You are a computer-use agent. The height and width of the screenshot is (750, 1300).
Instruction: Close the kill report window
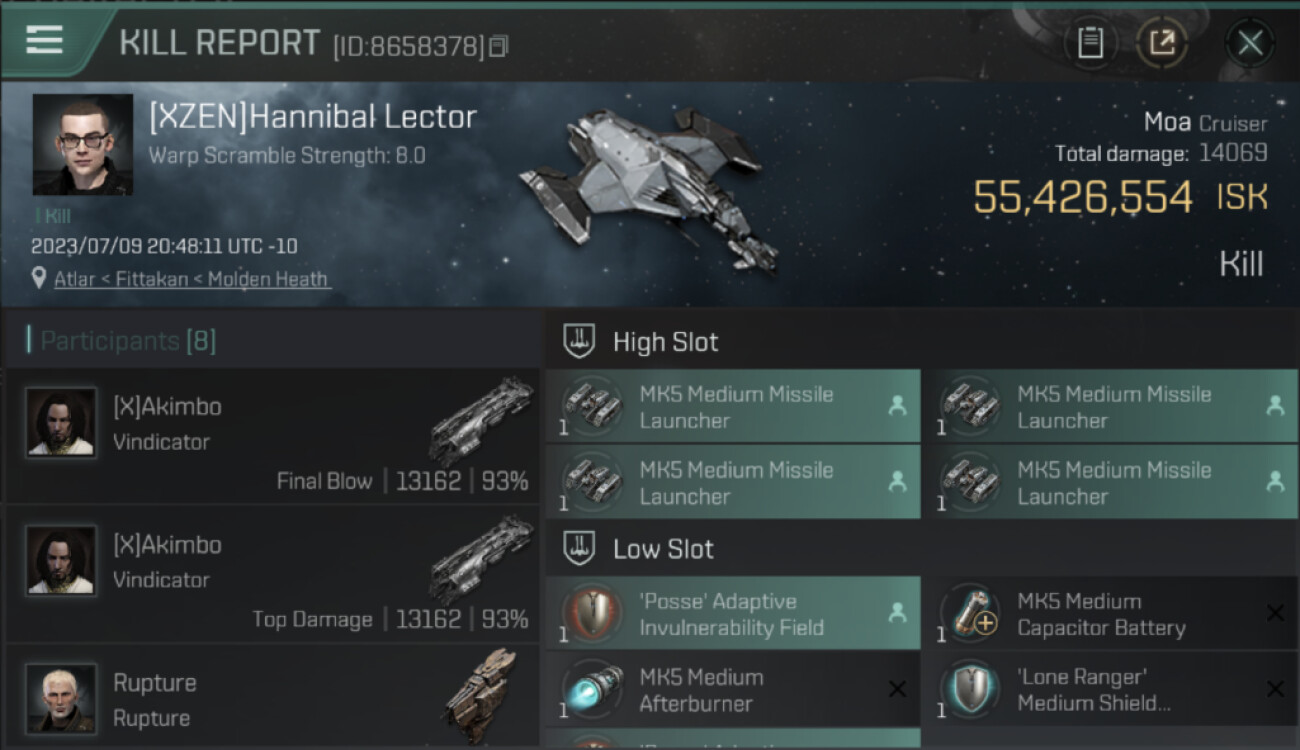[x=1249, y=42]
